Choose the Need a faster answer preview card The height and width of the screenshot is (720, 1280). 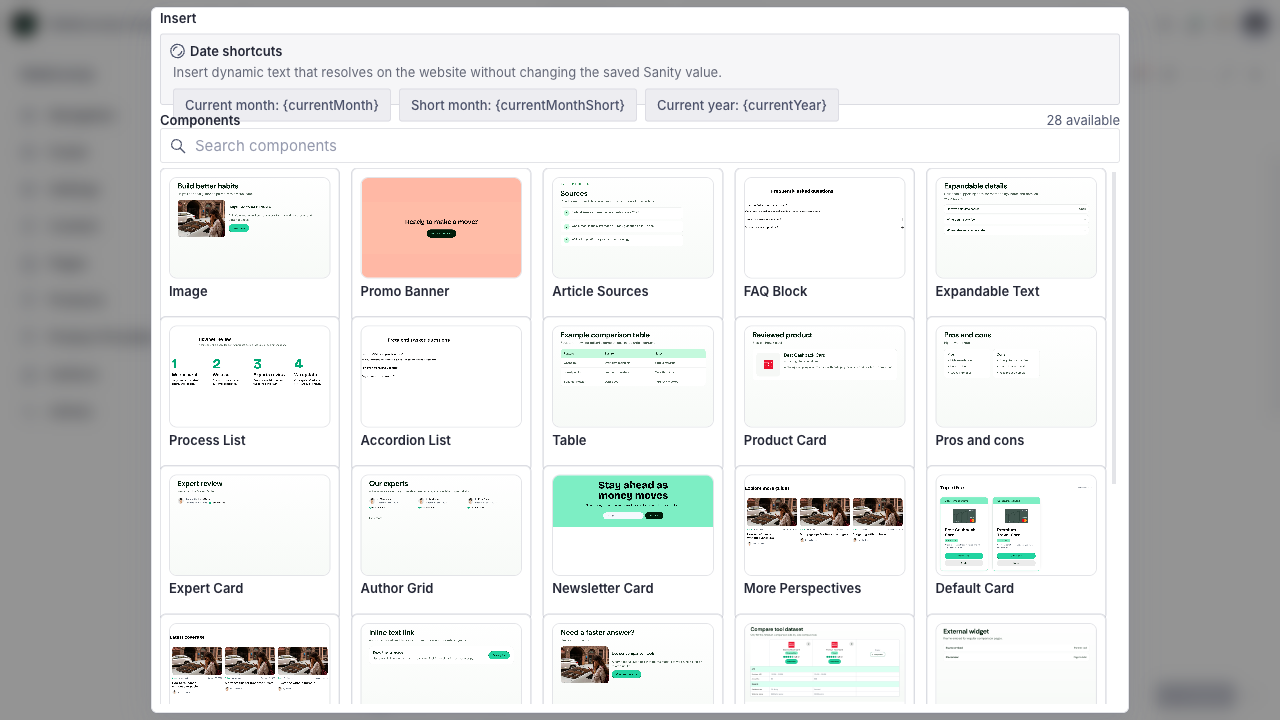633,660
